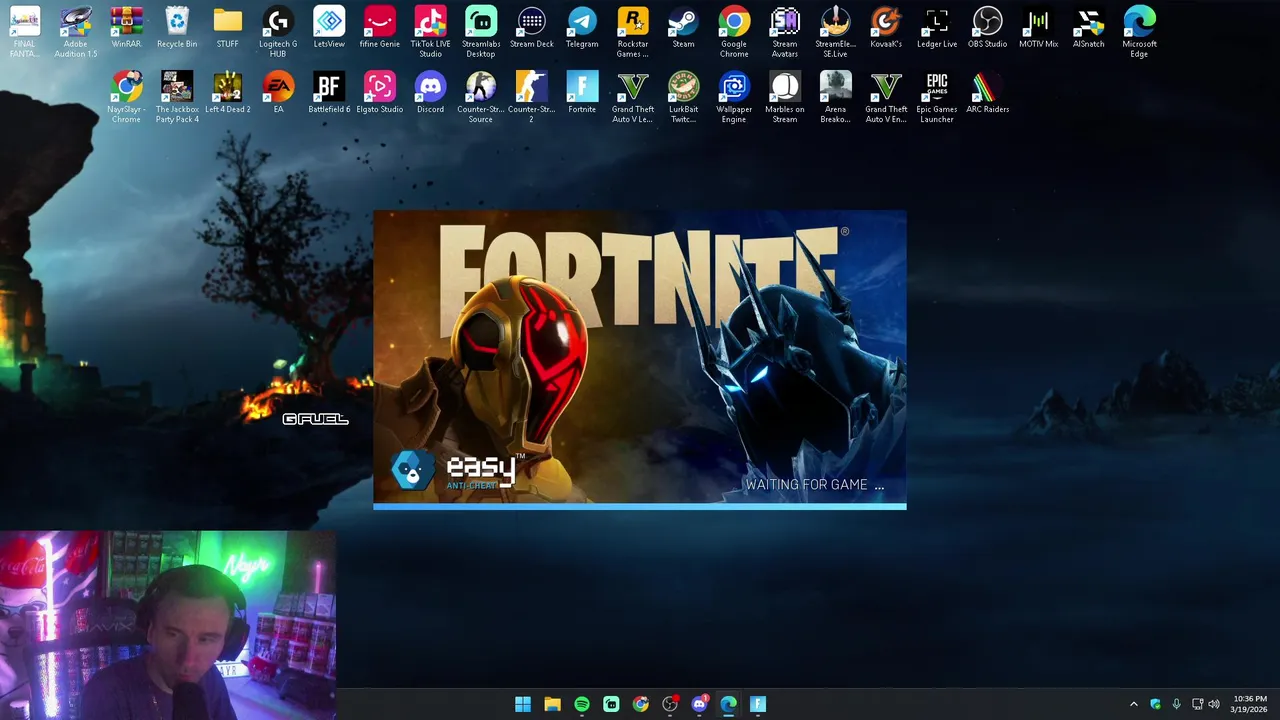Open the Arena Breakout desktop shortcut

coord(835,97)
